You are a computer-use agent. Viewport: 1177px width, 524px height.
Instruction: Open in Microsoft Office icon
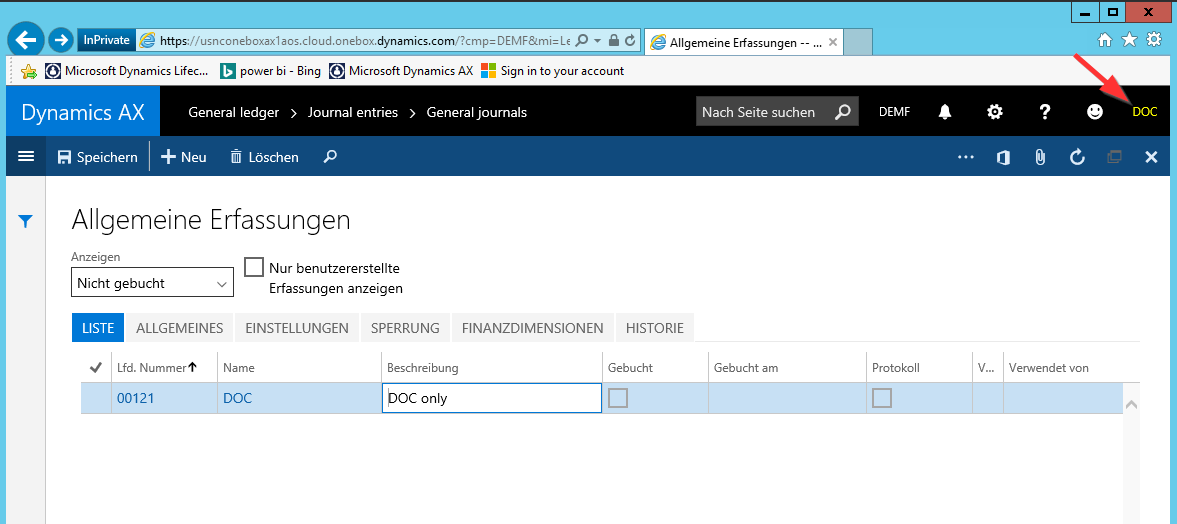tap(1003, 157)
